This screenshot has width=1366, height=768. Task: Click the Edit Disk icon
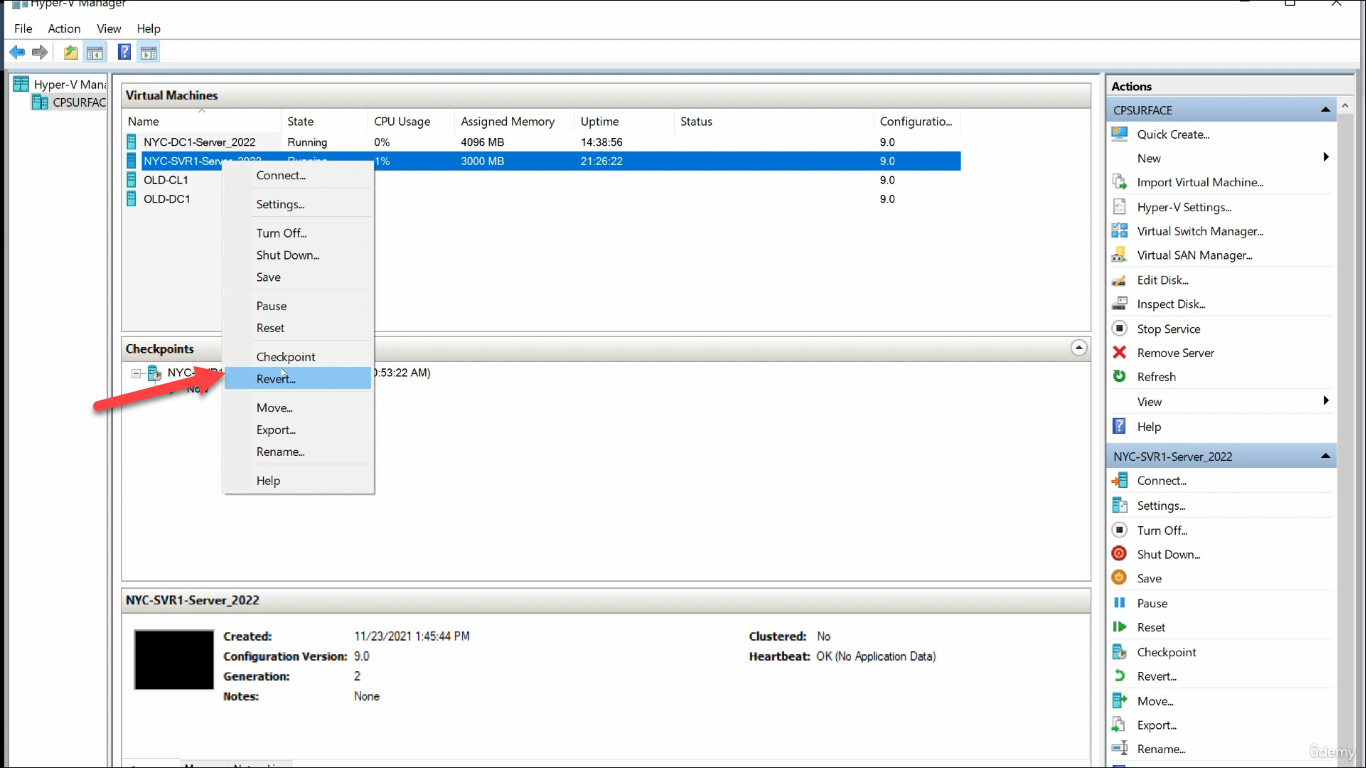[1119, 280]
